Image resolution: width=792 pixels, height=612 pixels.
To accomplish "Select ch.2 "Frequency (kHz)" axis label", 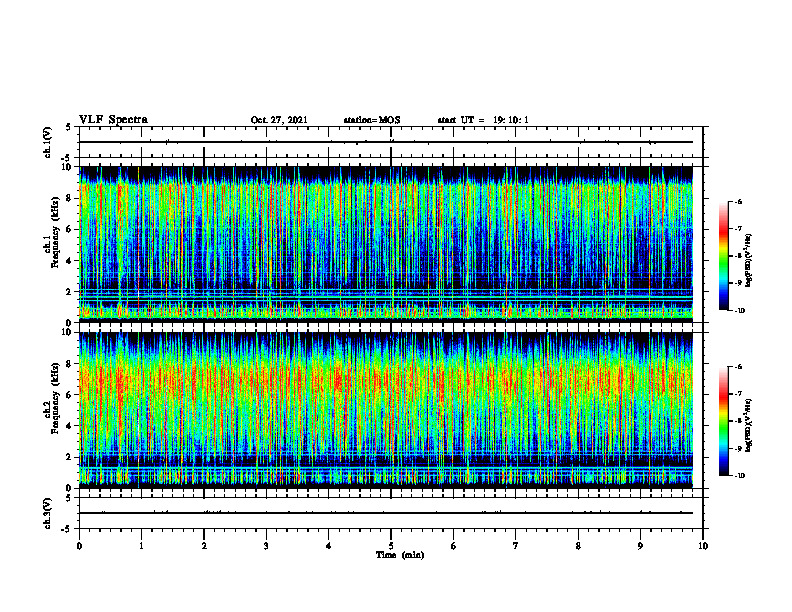I will [x=55, y=399].
